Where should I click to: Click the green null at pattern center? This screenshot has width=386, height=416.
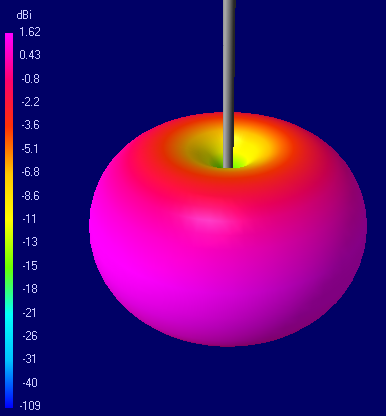[x=230, y=163]
